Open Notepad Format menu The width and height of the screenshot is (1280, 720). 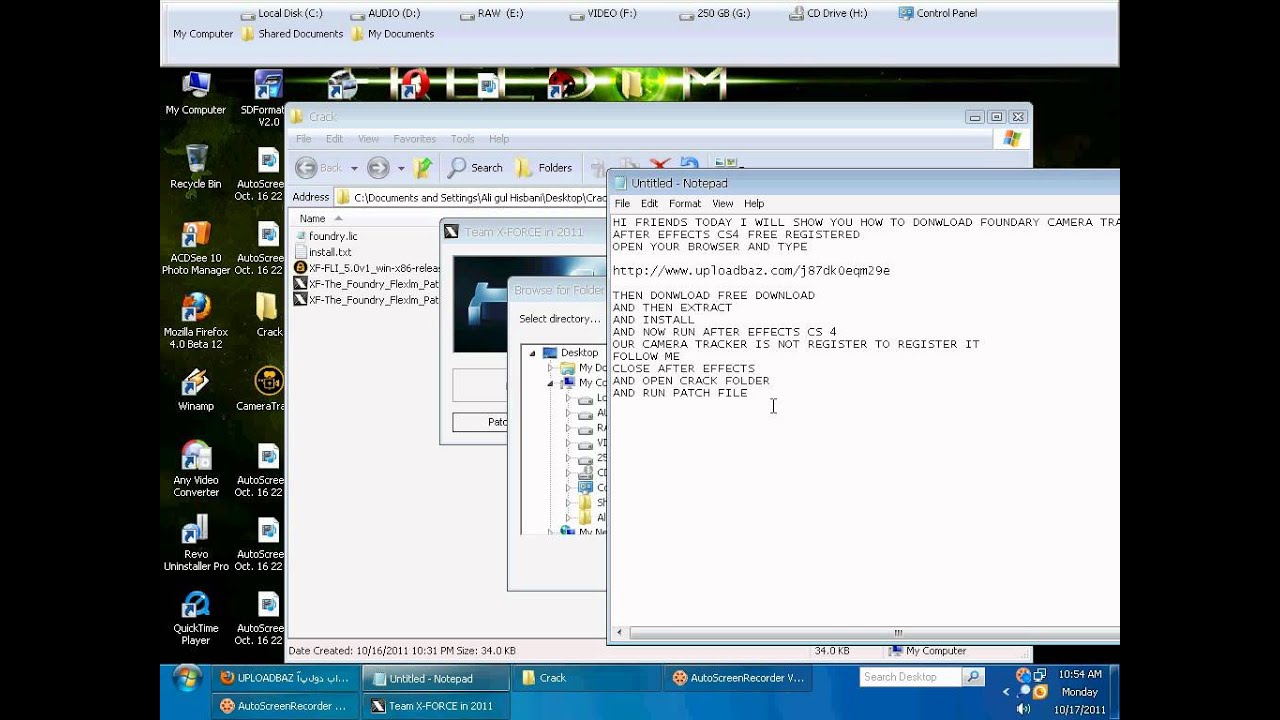685,204
